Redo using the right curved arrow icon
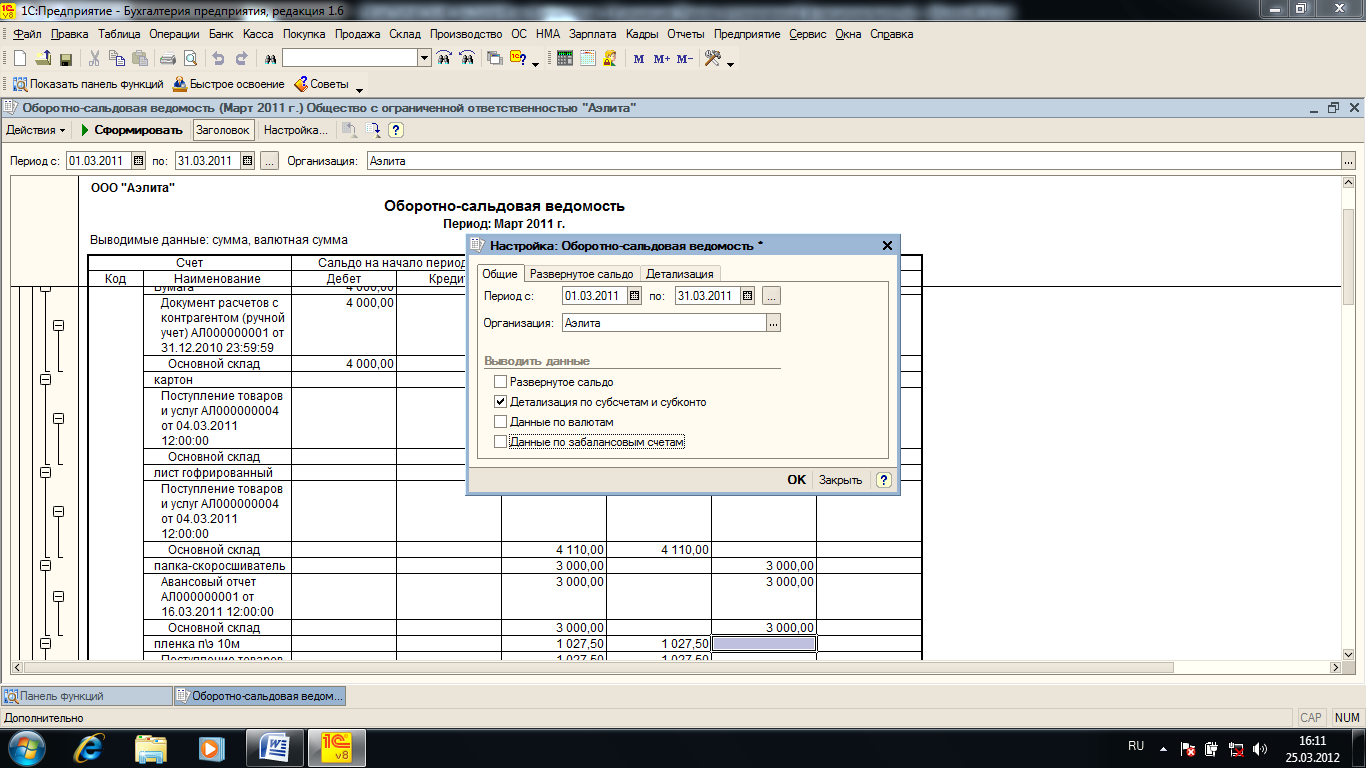 241,59
